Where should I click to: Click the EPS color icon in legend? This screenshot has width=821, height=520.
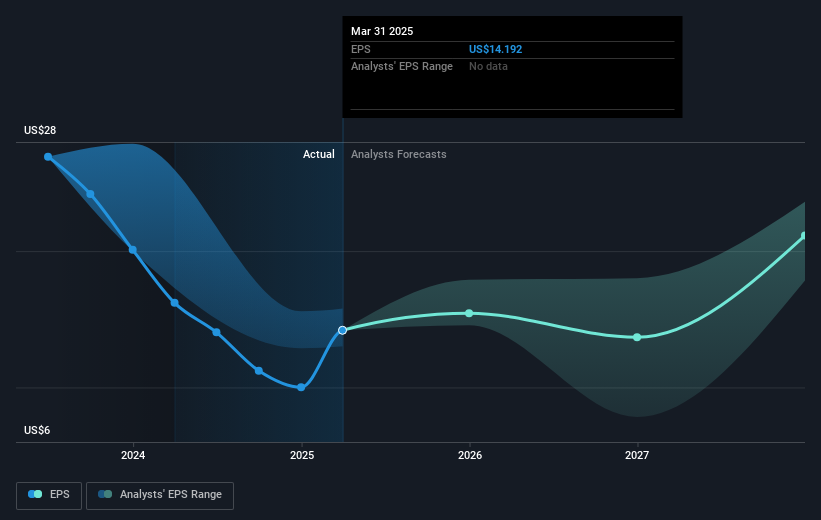pos(35,494)
